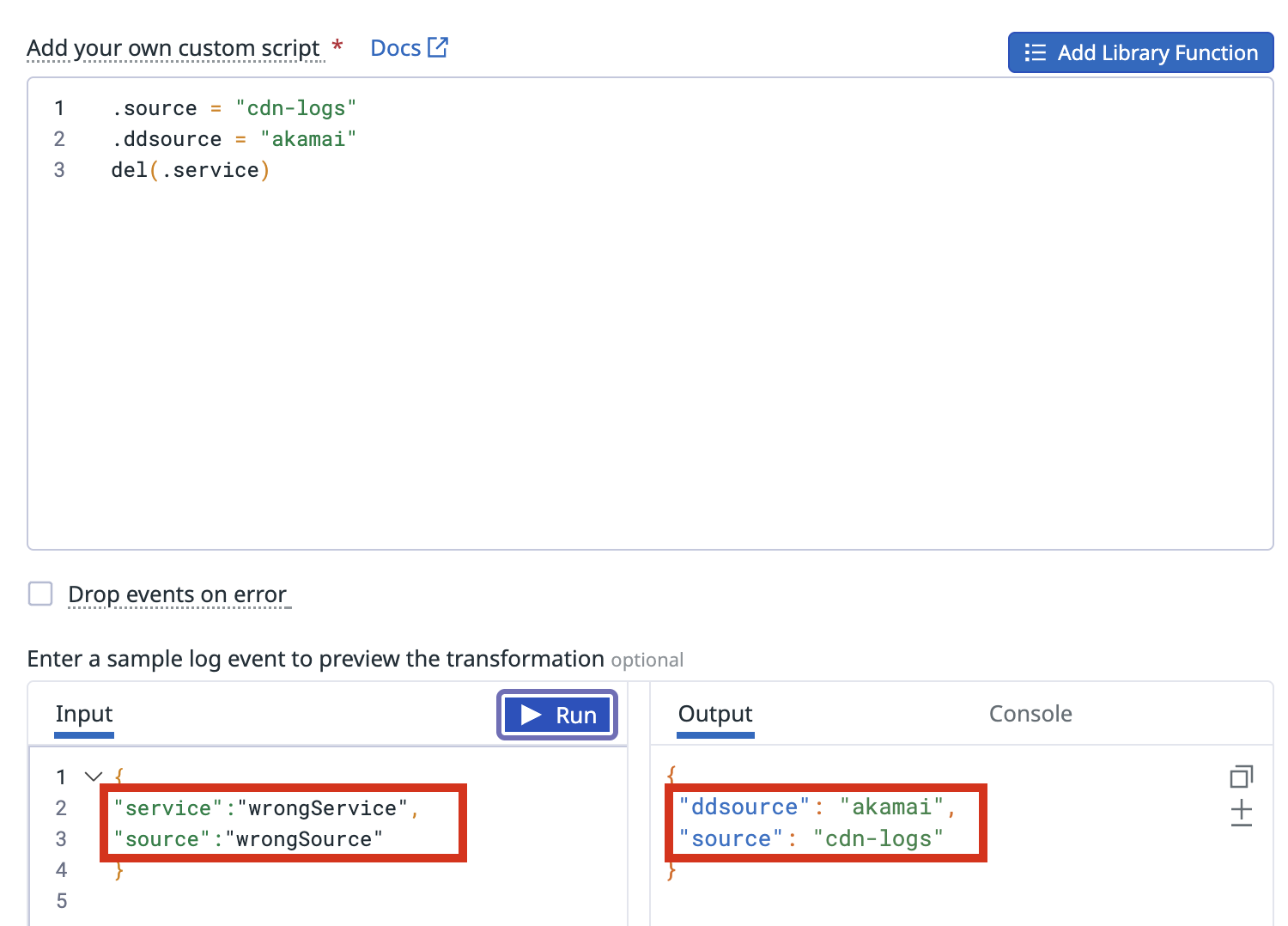Click script line .ddsource = "akamai"
This screenshot has width=1288, height=926.
pos(234,139)
